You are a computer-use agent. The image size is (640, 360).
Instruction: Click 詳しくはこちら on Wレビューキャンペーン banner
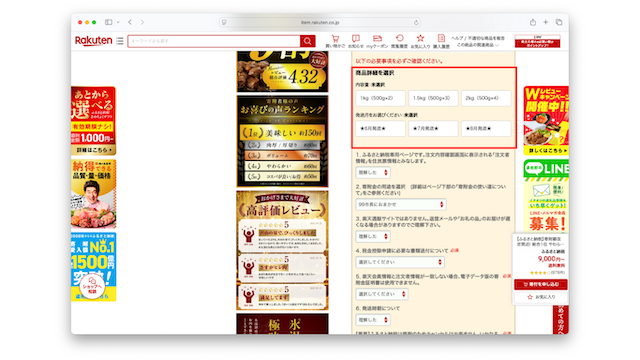547,151
